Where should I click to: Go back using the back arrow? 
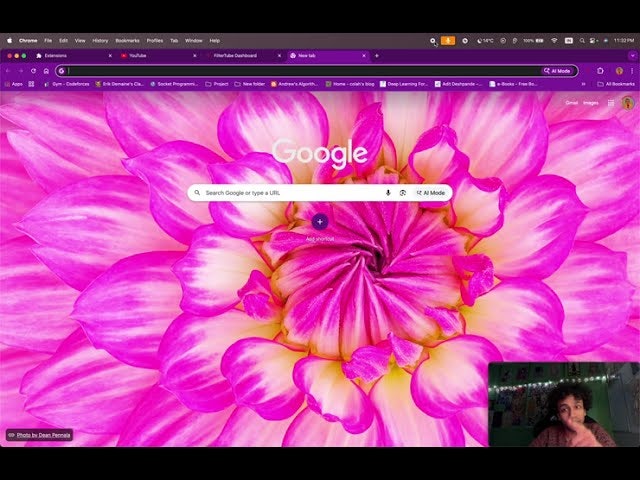8,71
